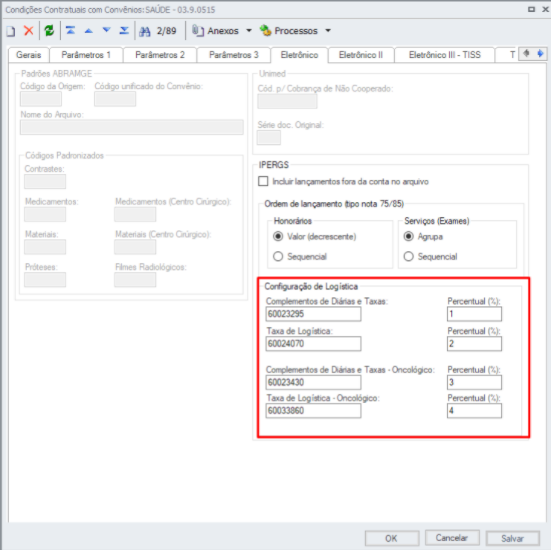Switch to the Parâmetros 1 tab
The height and width of the screenshot is (550, 551).
(x=86, y=55)
